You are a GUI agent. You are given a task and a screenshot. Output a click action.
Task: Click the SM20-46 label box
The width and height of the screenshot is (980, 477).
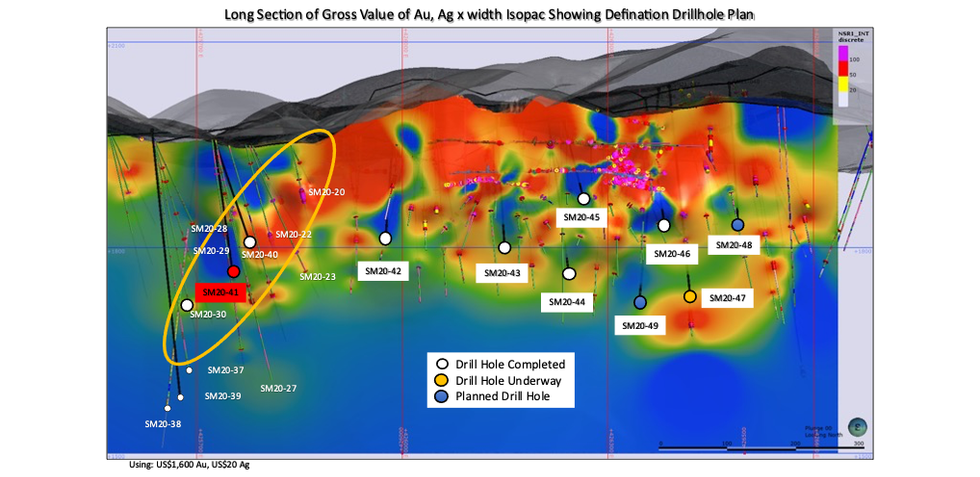tap(672, 254)
